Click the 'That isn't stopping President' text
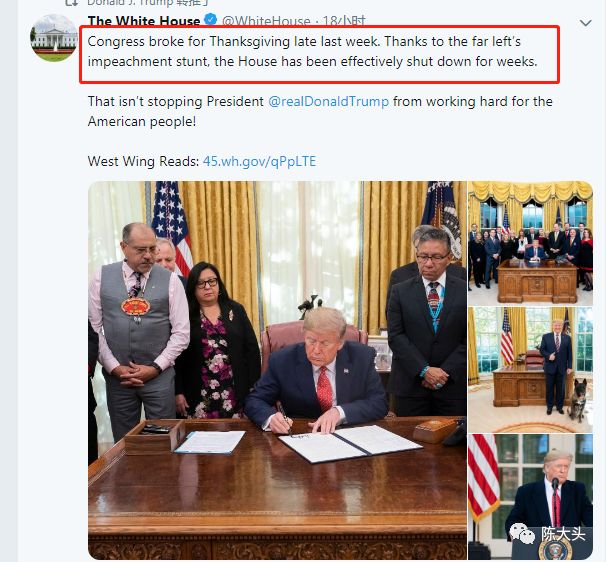The height and width of the screenshot is (562, 606). [176, 102]
